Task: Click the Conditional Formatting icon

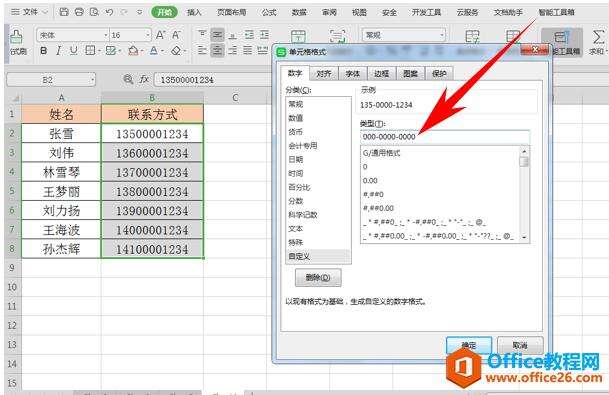Action: [472, 37]
